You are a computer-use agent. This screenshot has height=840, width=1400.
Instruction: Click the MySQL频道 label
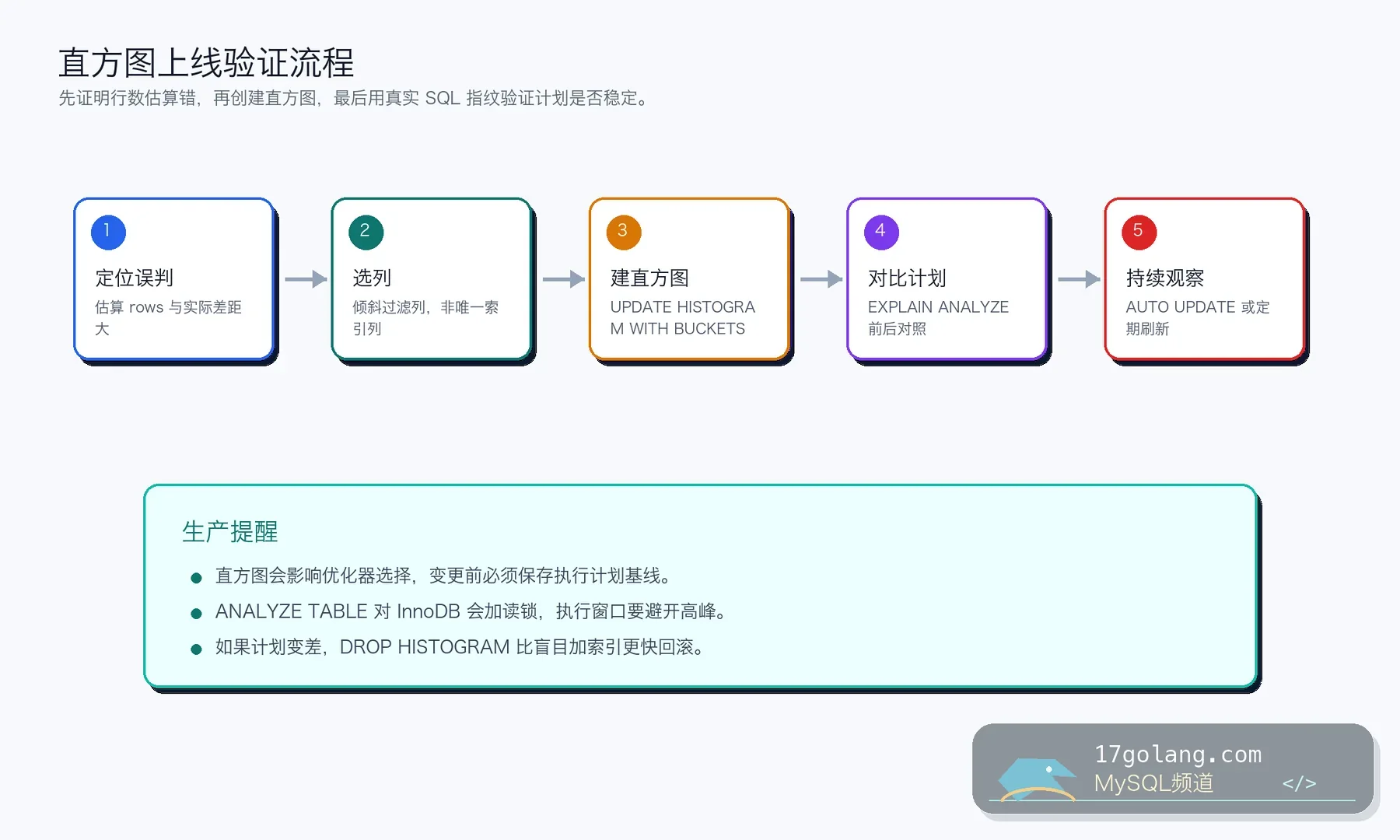[1153, 782]
